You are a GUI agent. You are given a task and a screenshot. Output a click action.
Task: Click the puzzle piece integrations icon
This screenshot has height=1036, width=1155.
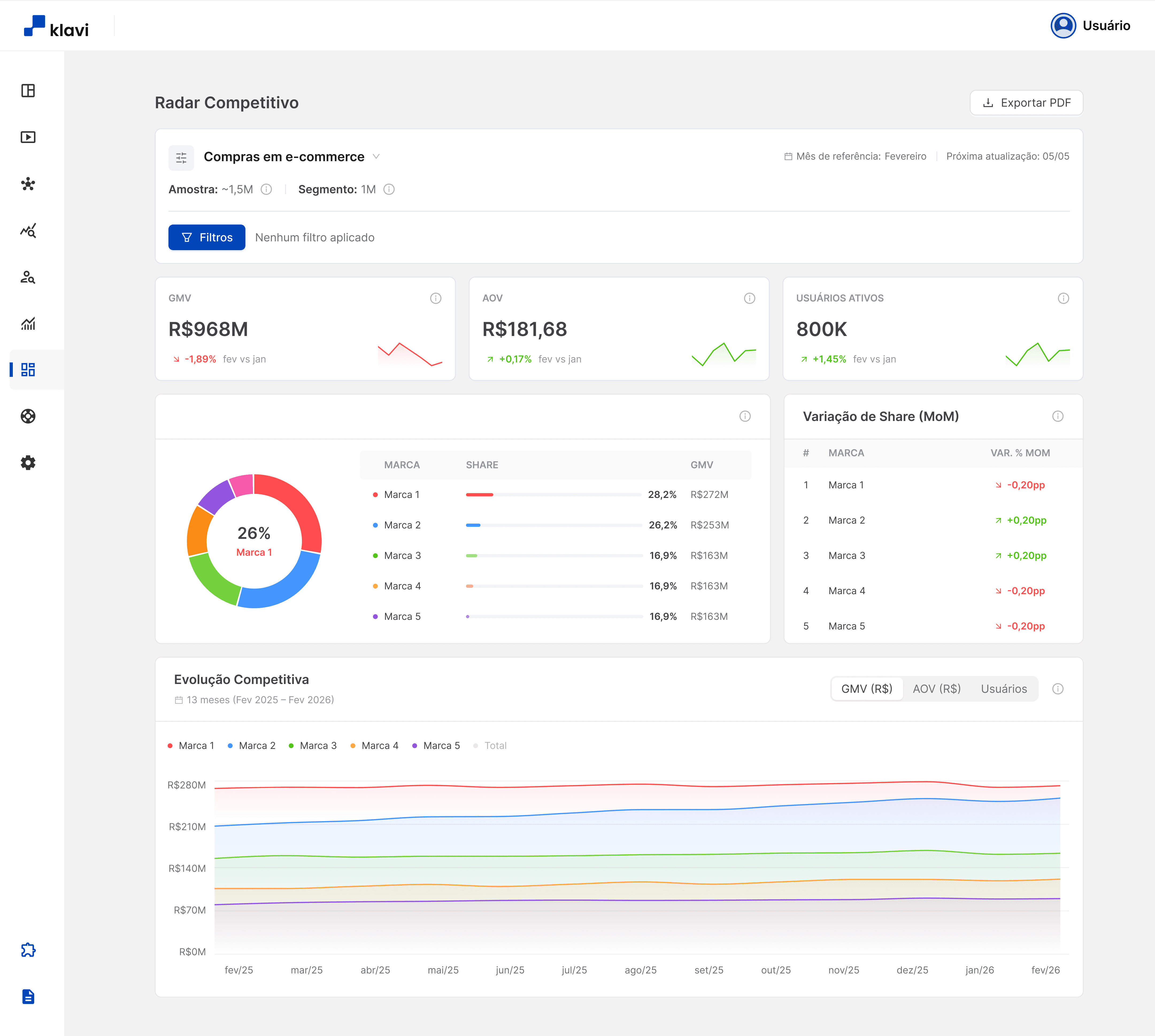coord(28,950)
